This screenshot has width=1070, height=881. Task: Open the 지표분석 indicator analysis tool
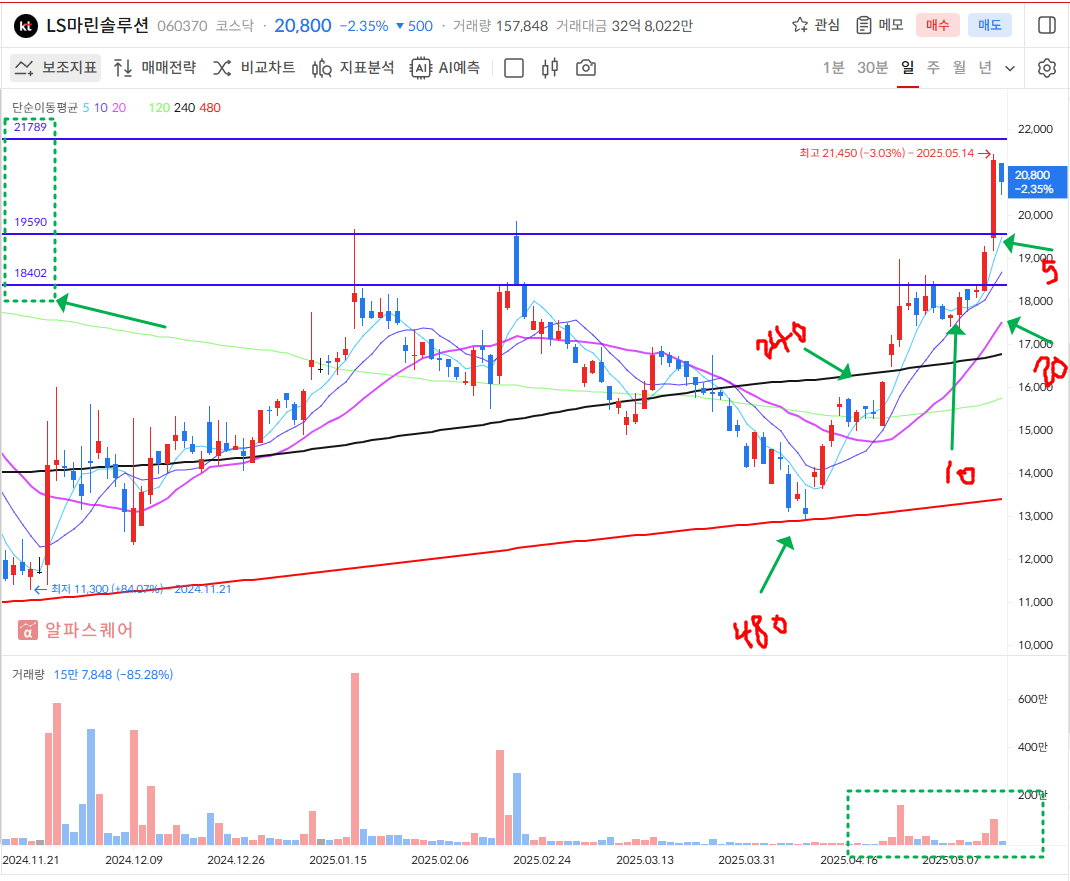click(353, 68)
